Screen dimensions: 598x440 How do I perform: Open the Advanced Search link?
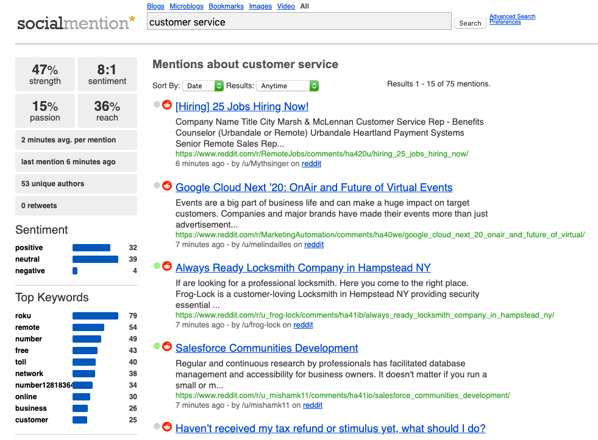pyautogui.click(x=512, y=16)
